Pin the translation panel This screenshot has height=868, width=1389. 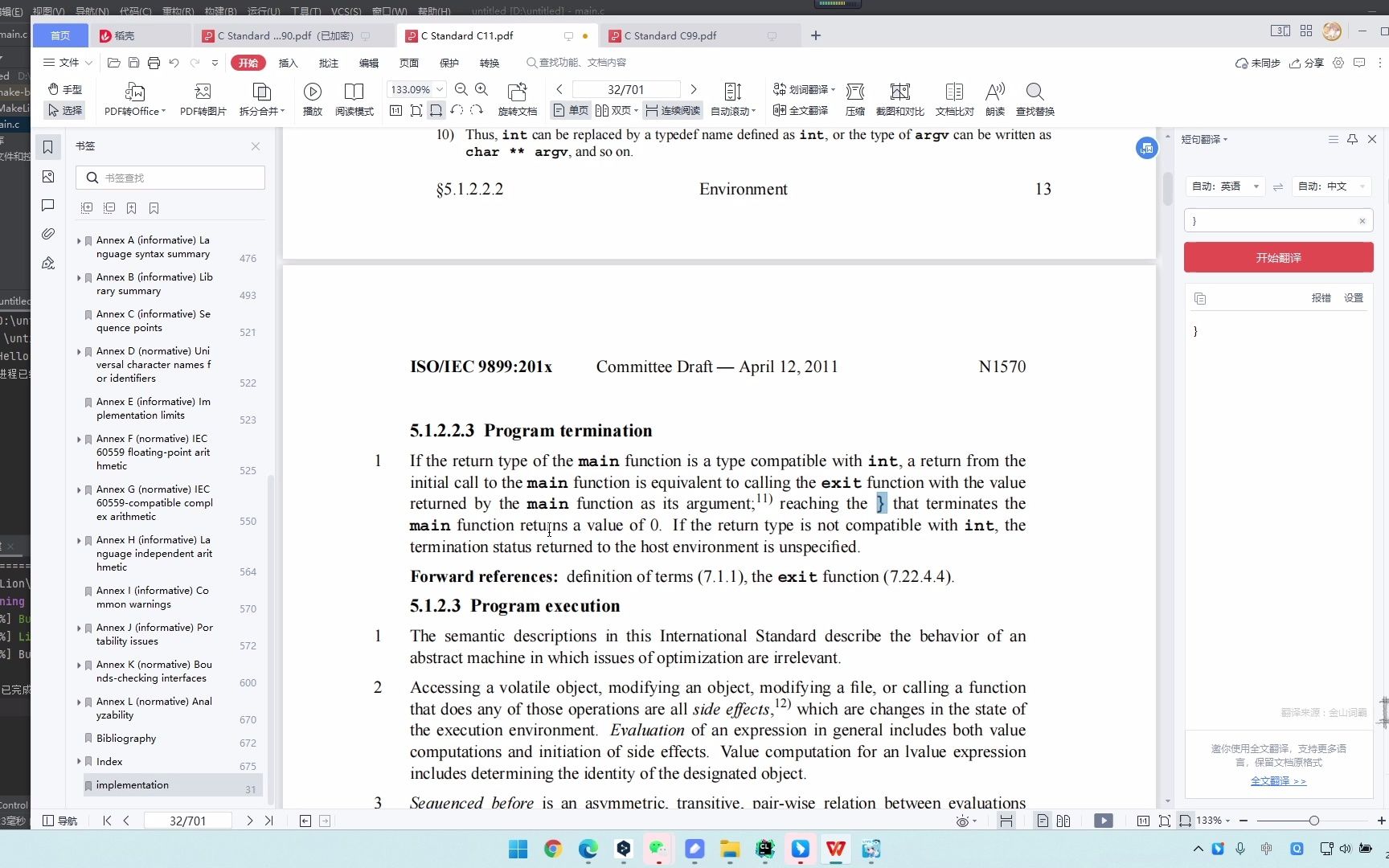[x=1352, y=139]
